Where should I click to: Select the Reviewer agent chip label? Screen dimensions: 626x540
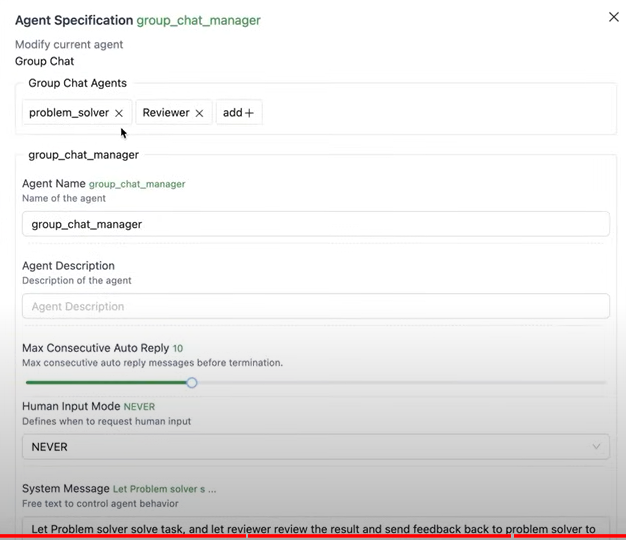tap(165, 113)
